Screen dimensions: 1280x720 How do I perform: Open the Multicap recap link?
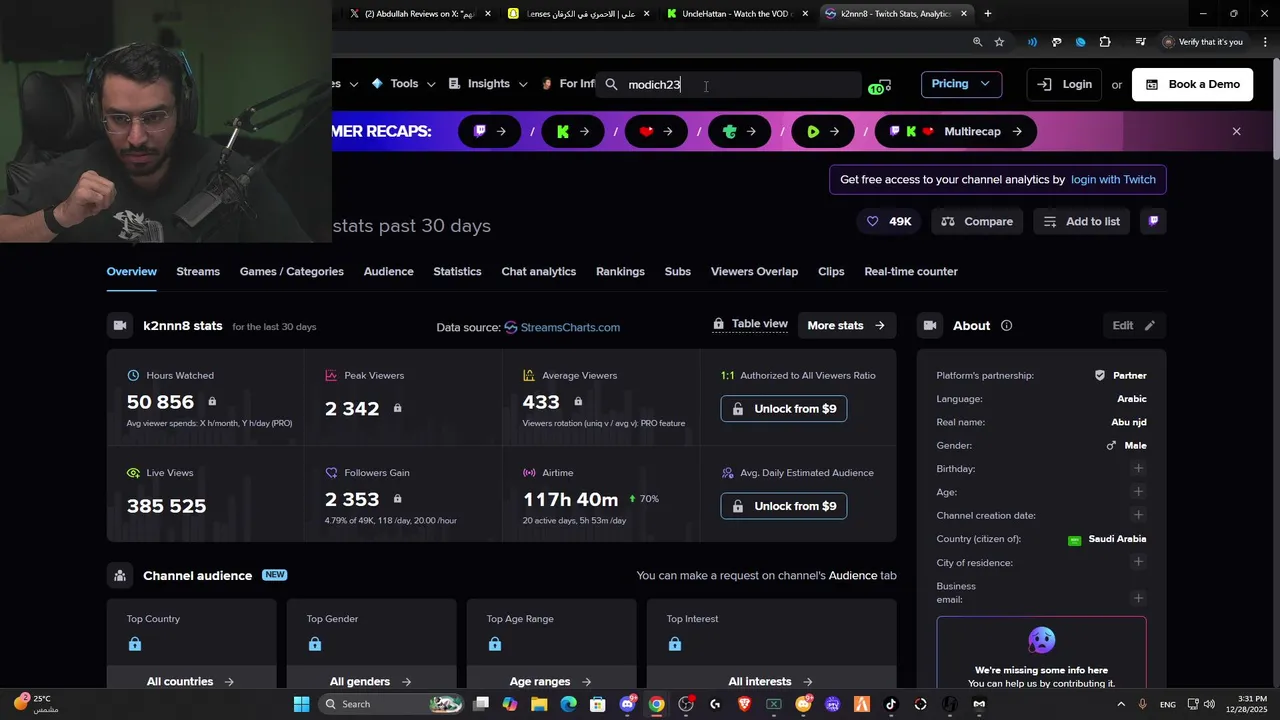click(x=956, y=131)
